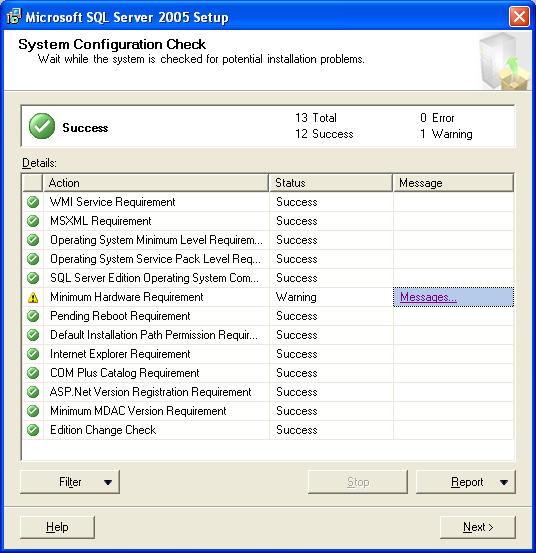Screen dimensions: 536x553
Task: Click the check icon for Edition Change Check
Action: click(33, 430)
